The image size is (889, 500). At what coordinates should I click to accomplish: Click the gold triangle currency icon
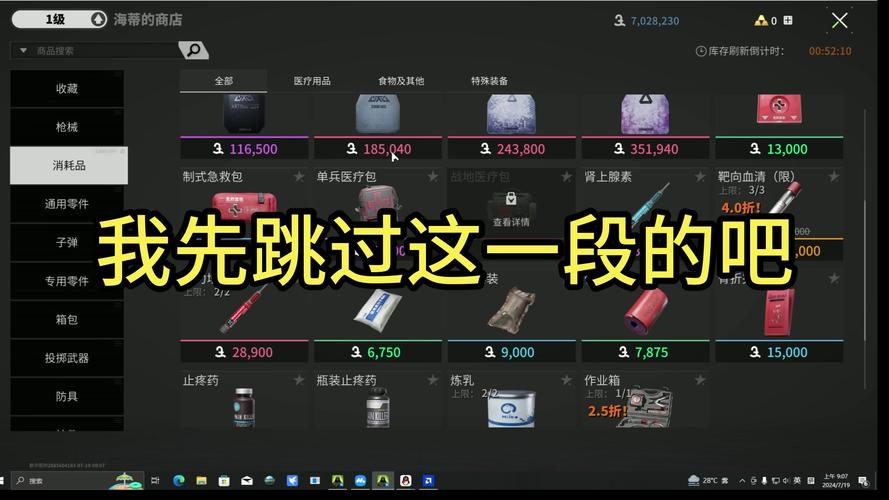coord(761,21)
